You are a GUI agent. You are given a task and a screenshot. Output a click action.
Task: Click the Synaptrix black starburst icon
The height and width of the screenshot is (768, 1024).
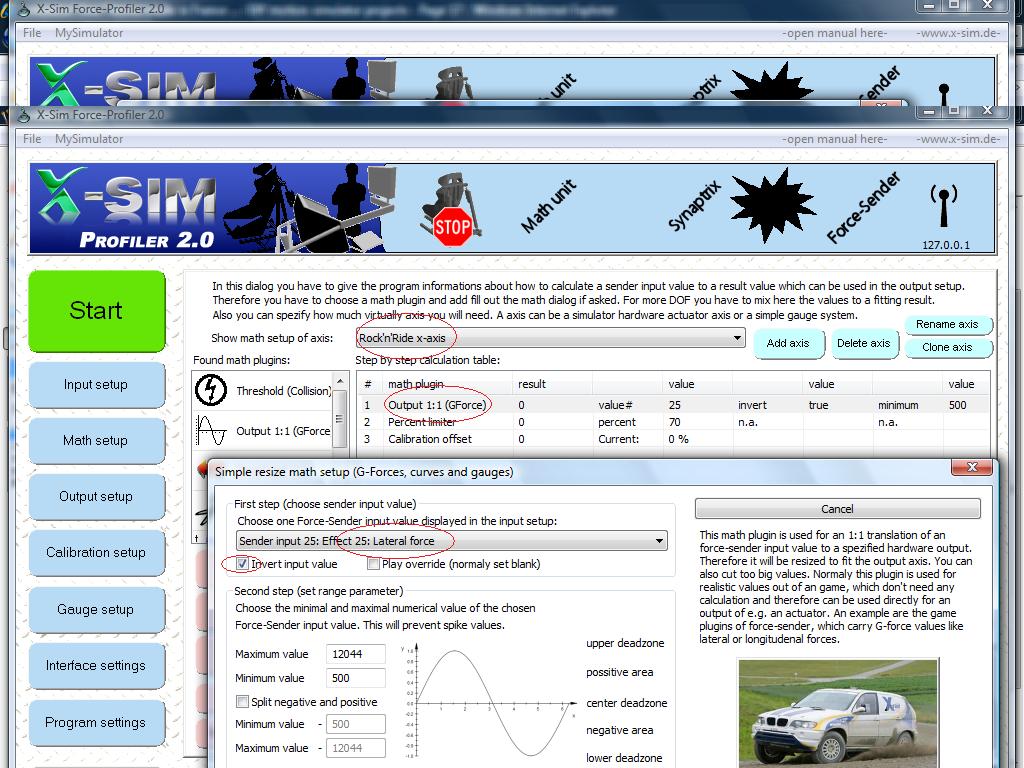point(773,206)
